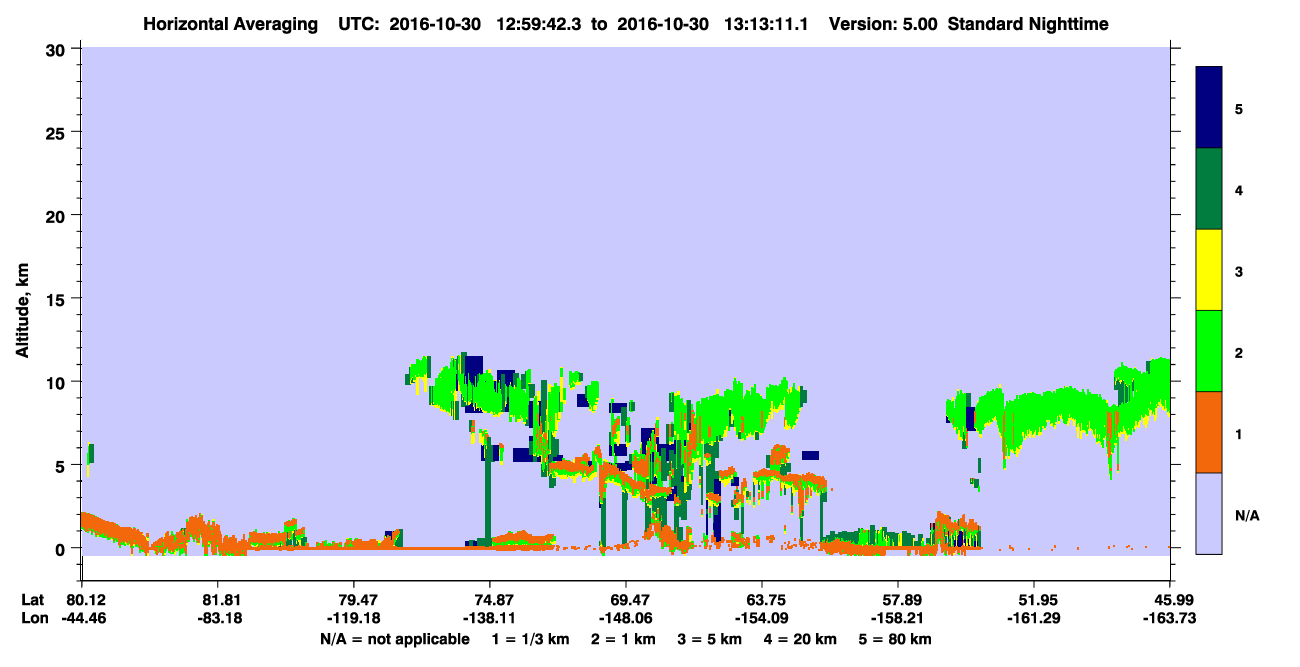Click the colorbar label '2'
The width and height of the screenshot is (1300, 667).
[1239, 351]
